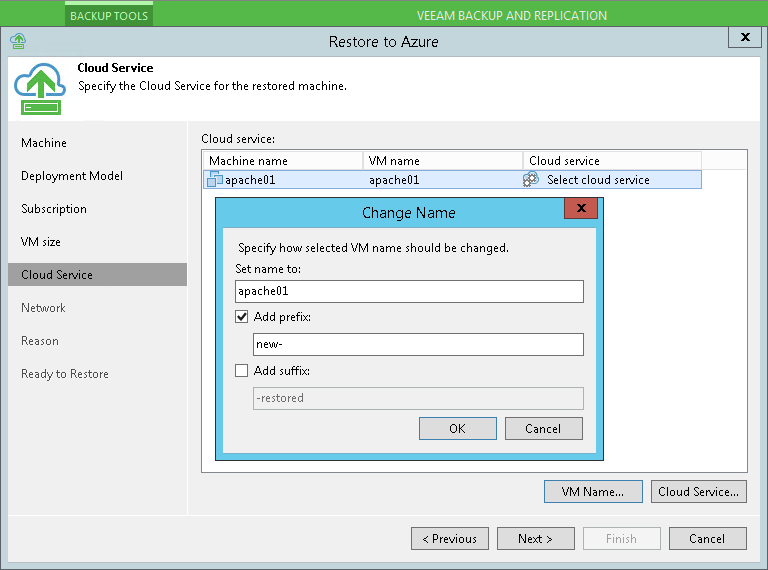Image resolution: width=768 pixels, height=570 pixels.
Task: Sort by the VM name column header
Action: pyautogui.click(x=443, y=161)
